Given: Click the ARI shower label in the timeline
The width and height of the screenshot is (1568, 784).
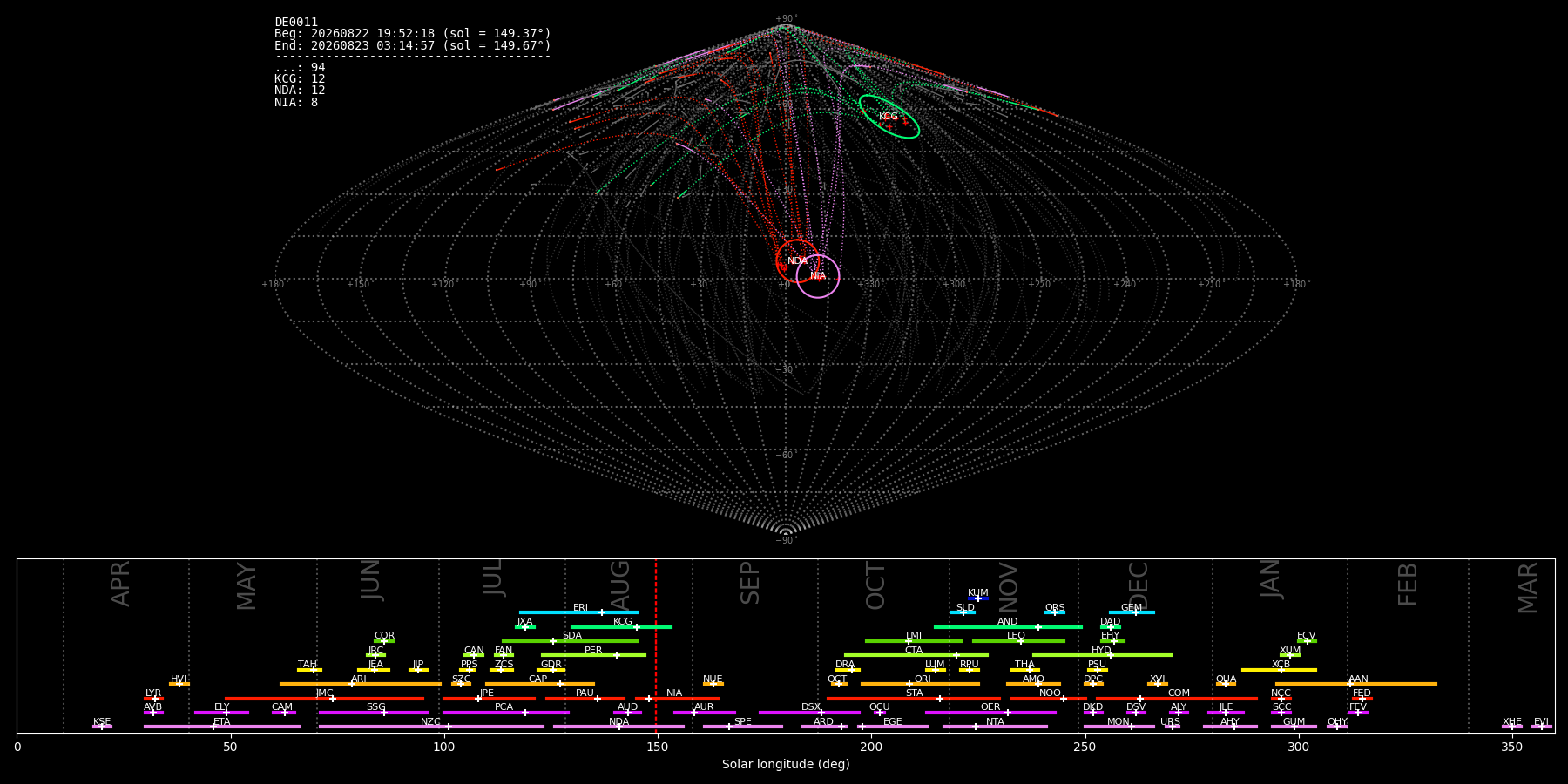Looking at the screenshot, I should (359, 679).
